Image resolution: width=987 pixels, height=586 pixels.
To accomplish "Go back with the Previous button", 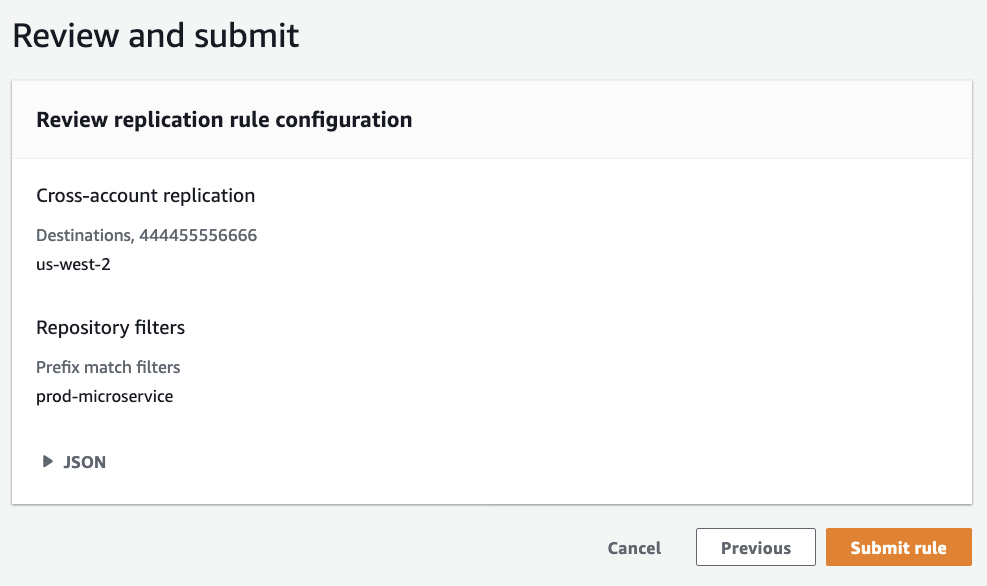I will 755,548.
